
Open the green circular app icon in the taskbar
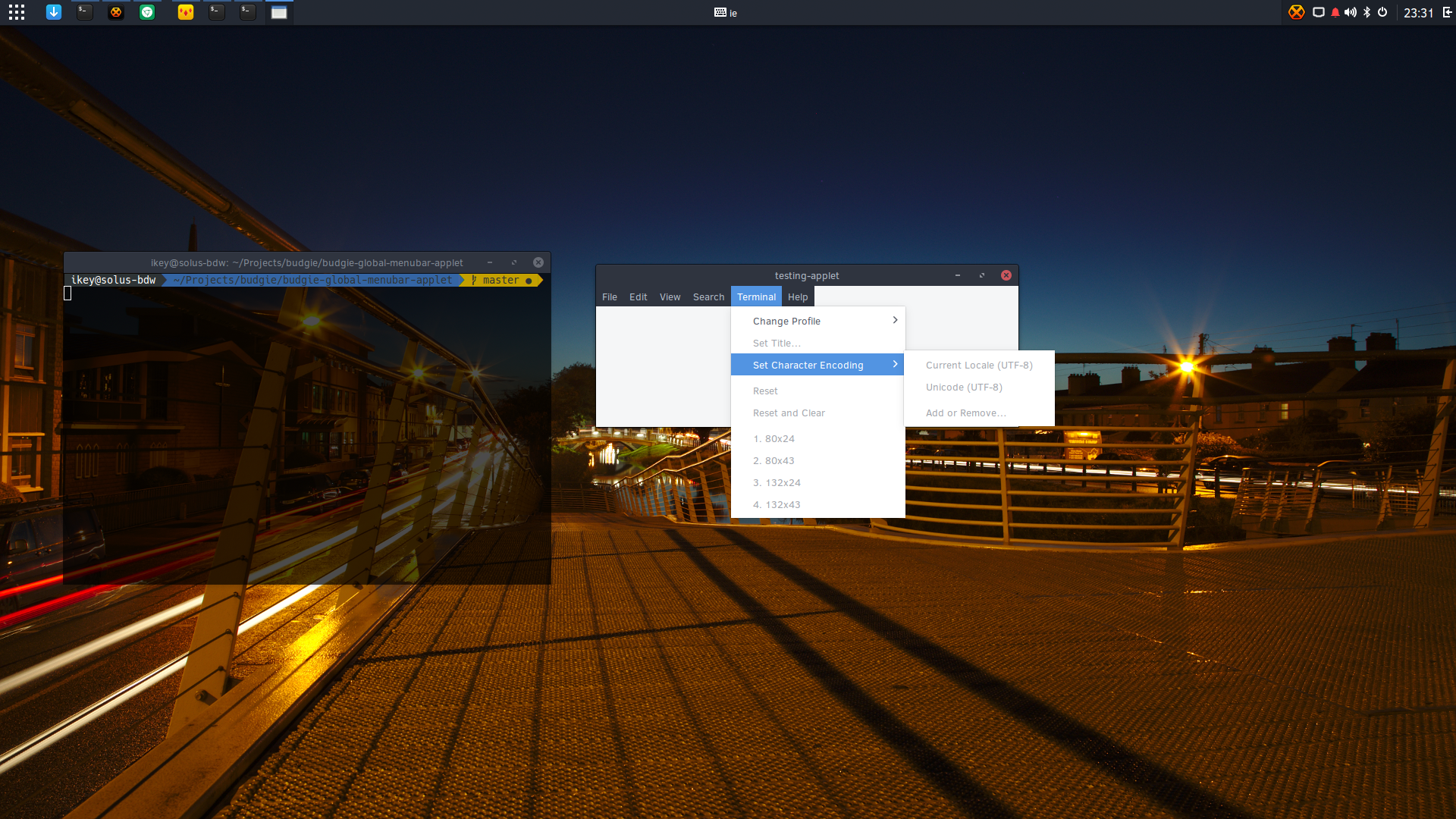[x=147, y=12]
